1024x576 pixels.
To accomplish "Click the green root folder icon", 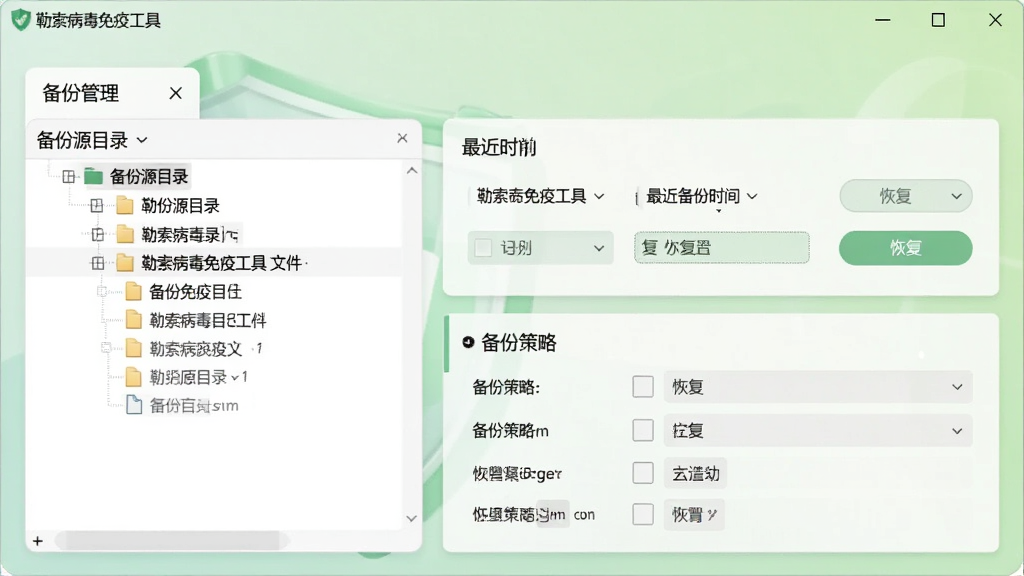I will coord(93,176).
